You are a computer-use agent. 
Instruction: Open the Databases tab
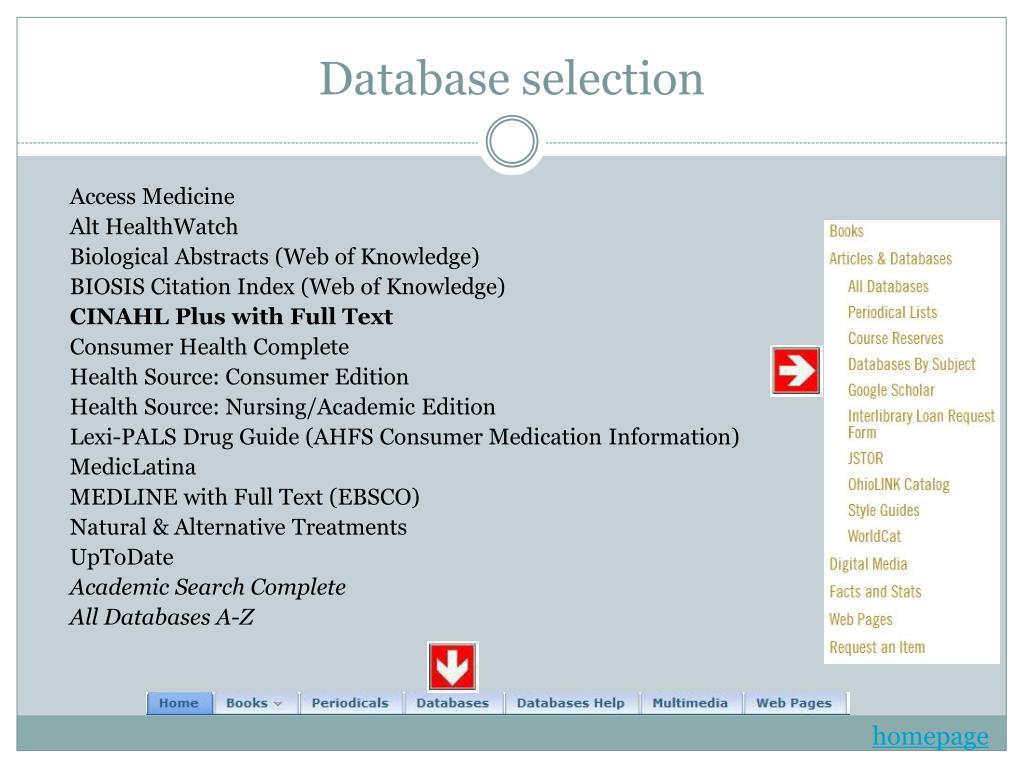tap(453, 703)
